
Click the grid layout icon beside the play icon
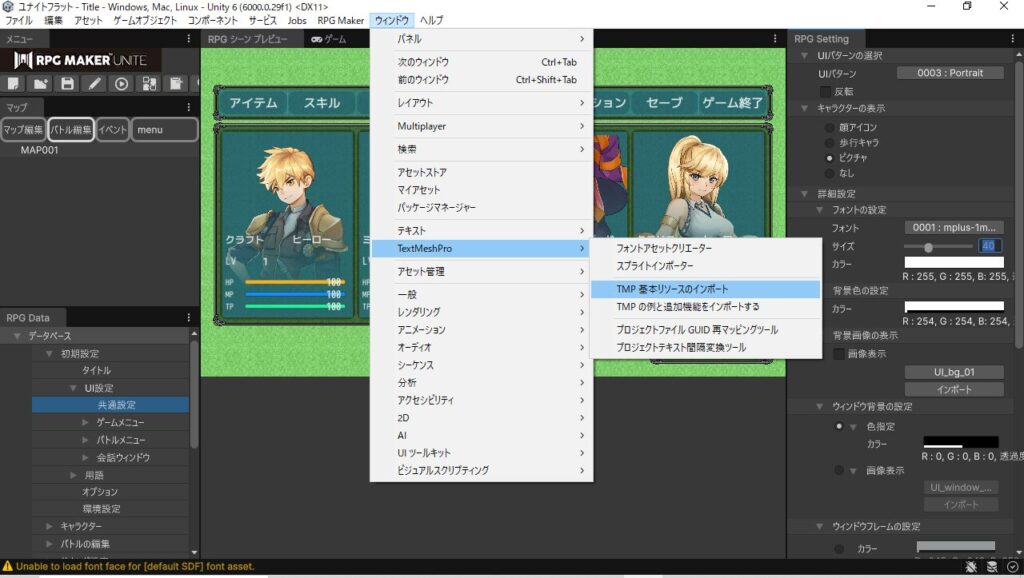[149, 84]
